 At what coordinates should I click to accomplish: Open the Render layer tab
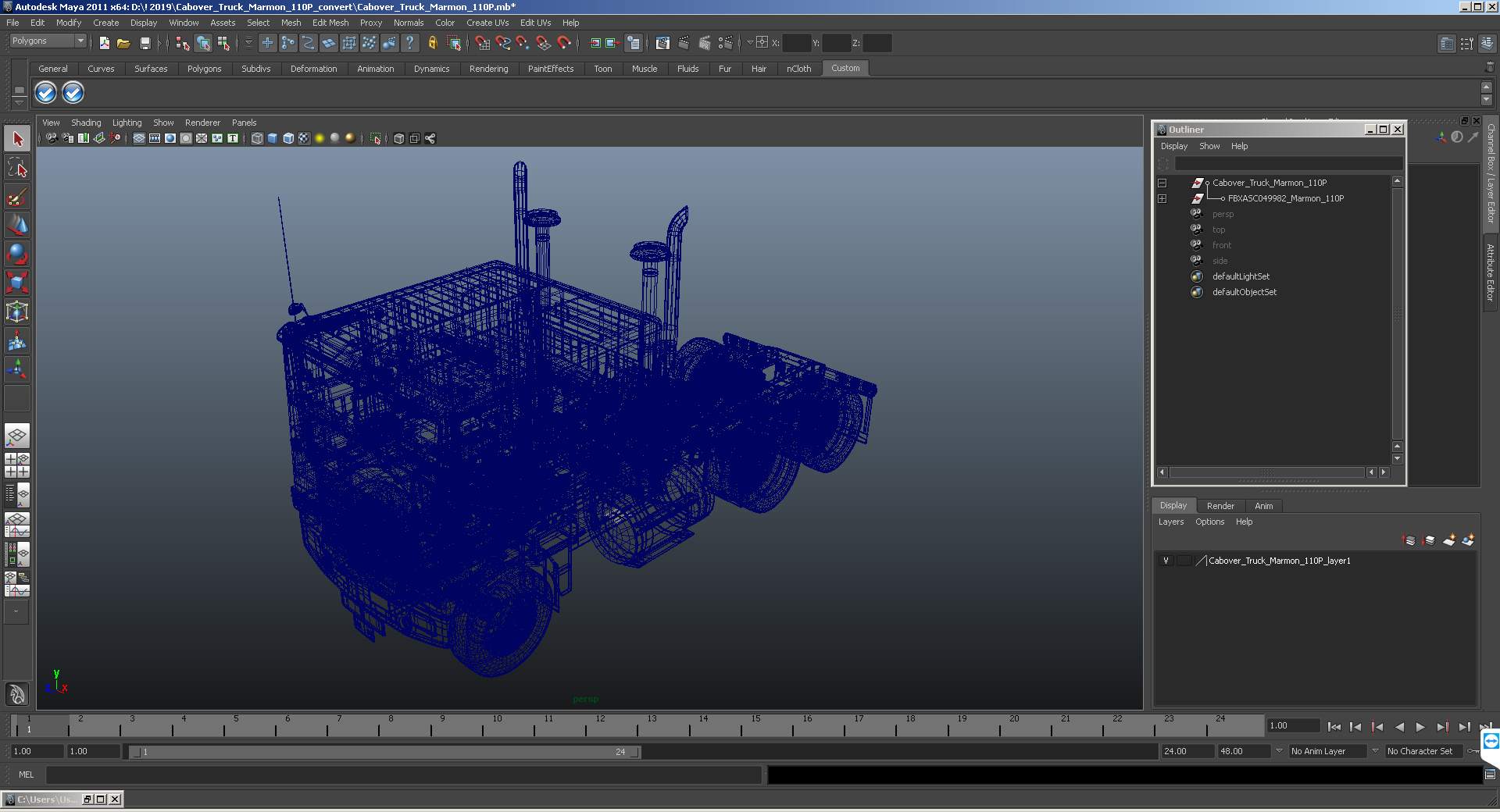tap(1220, 506)
